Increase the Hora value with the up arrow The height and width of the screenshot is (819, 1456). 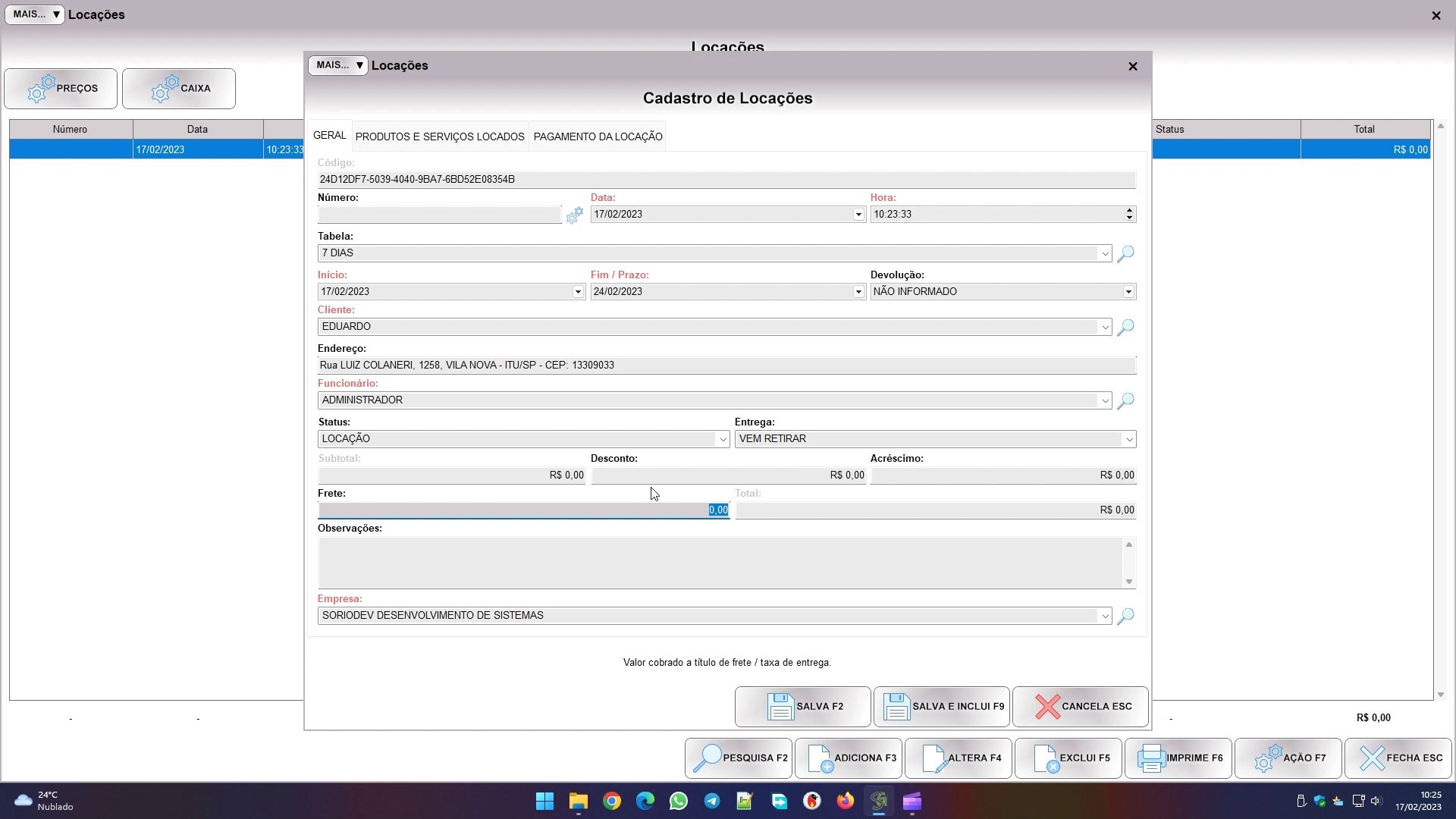pyautogui.click(x=1129, y=210)
